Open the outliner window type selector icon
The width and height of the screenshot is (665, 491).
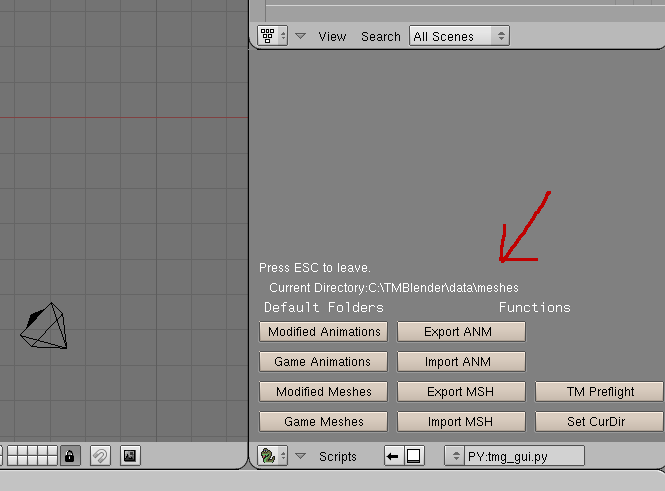coord(272,36)
